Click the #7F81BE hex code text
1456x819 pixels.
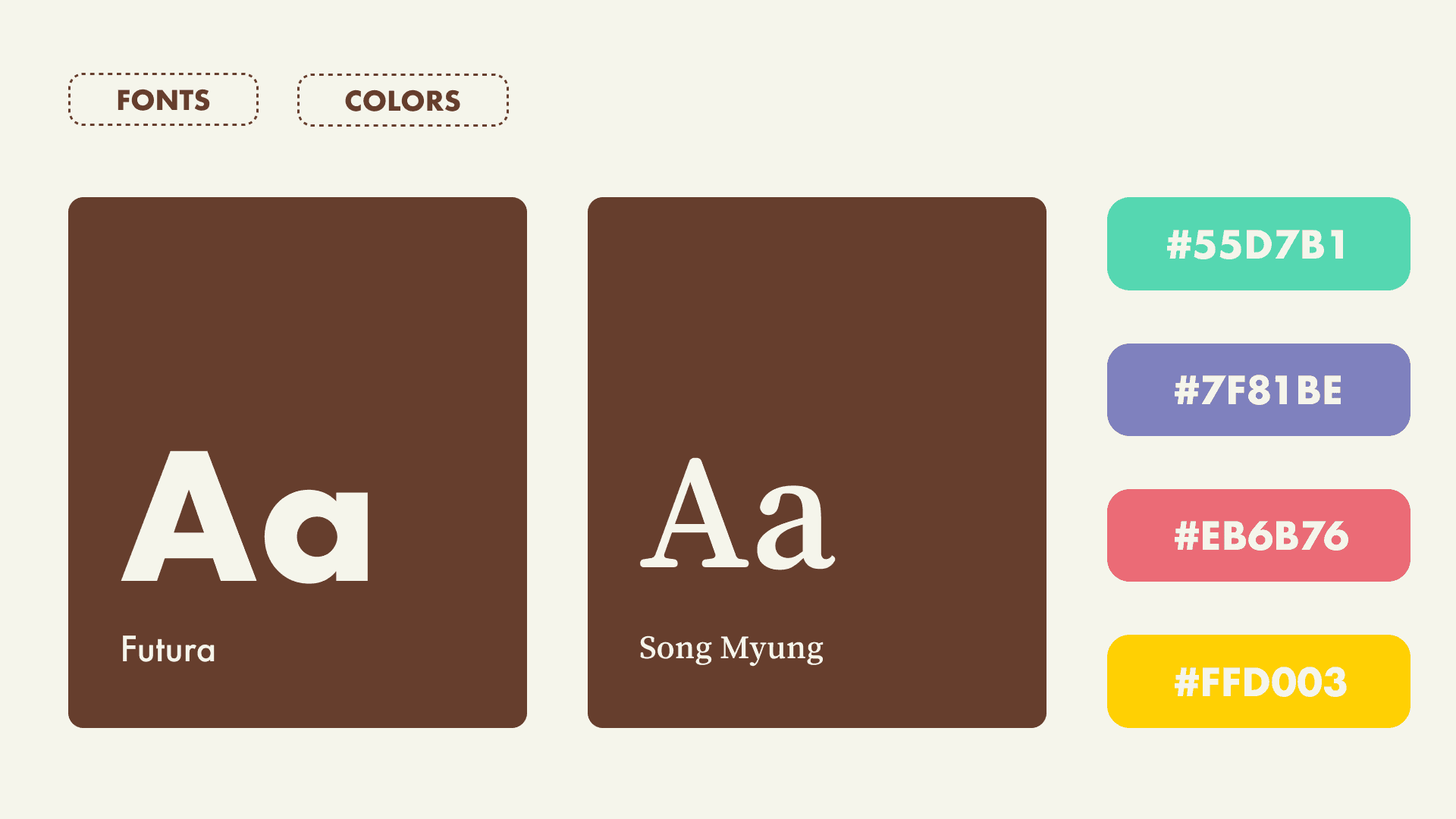[x=1258, y=391]
